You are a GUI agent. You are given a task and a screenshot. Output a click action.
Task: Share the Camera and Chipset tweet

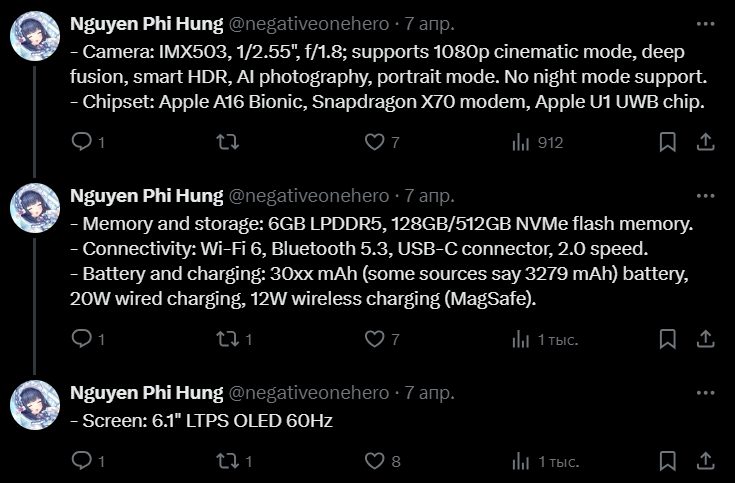704,142
